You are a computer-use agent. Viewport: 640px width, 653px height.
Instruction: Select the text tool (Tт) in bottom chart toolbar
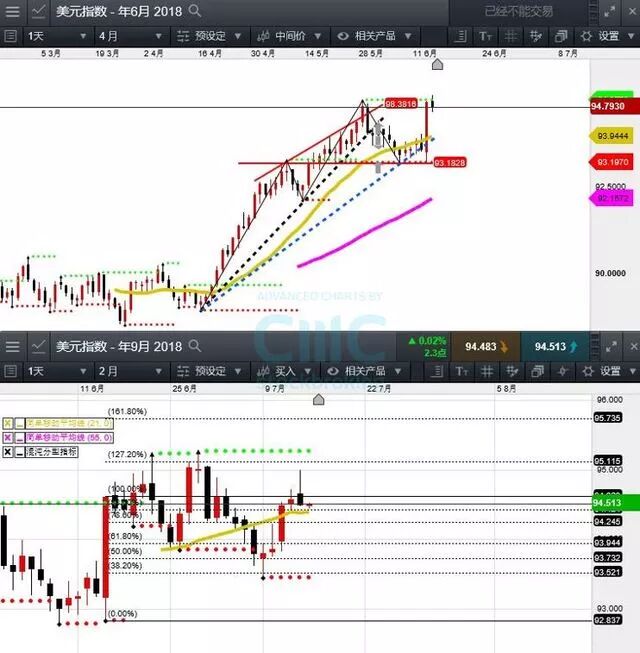pos(461,371)
